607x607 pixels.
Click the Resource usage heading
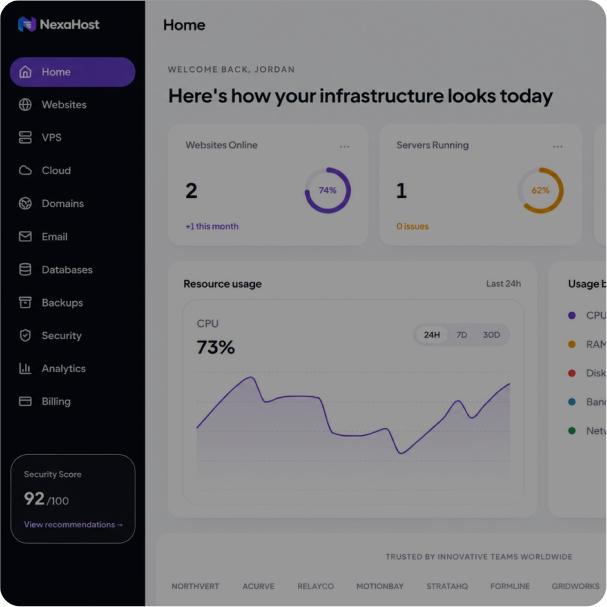223,284
